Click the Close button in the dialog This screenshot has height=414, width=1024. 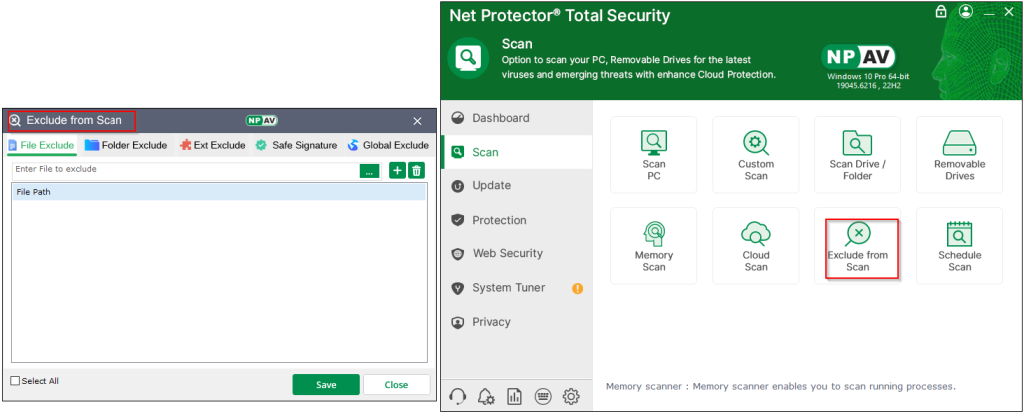click(396, 385)
